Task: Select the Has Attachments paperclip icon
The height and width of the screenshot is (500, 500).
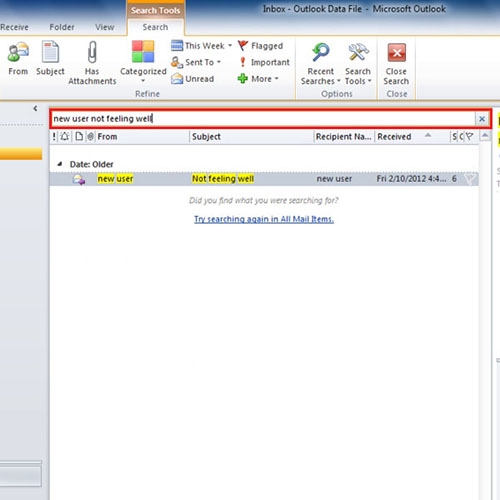Action: [x=92, y=52]
